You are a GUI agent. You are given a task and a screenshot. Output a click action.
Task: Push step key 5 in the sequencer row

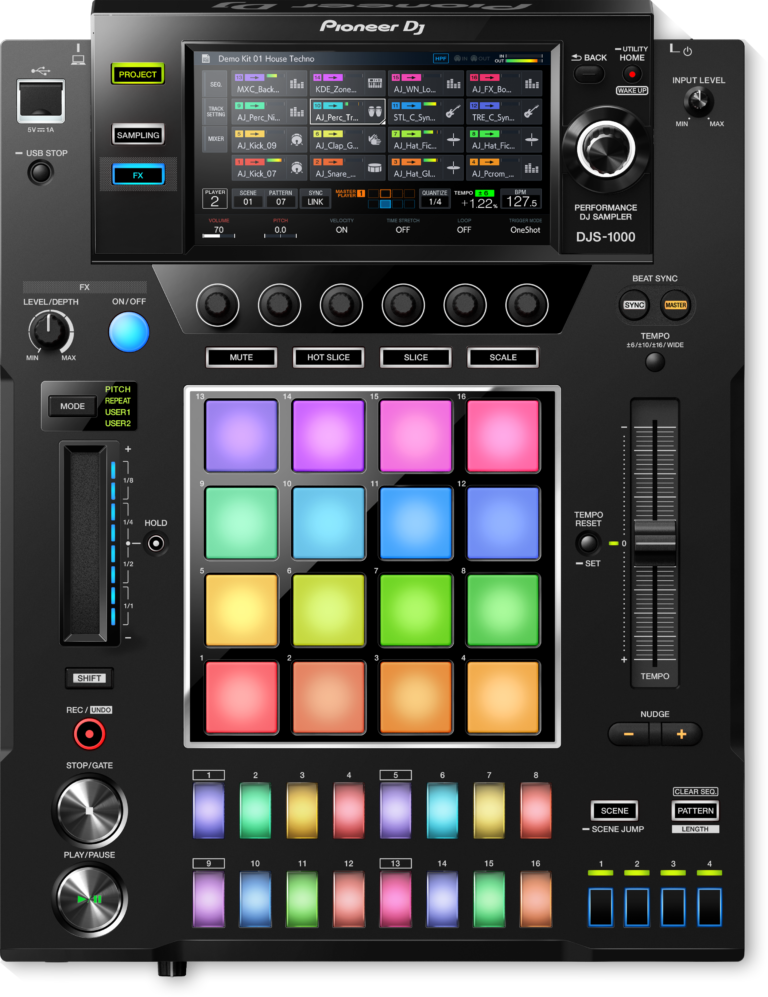point(395,811)
